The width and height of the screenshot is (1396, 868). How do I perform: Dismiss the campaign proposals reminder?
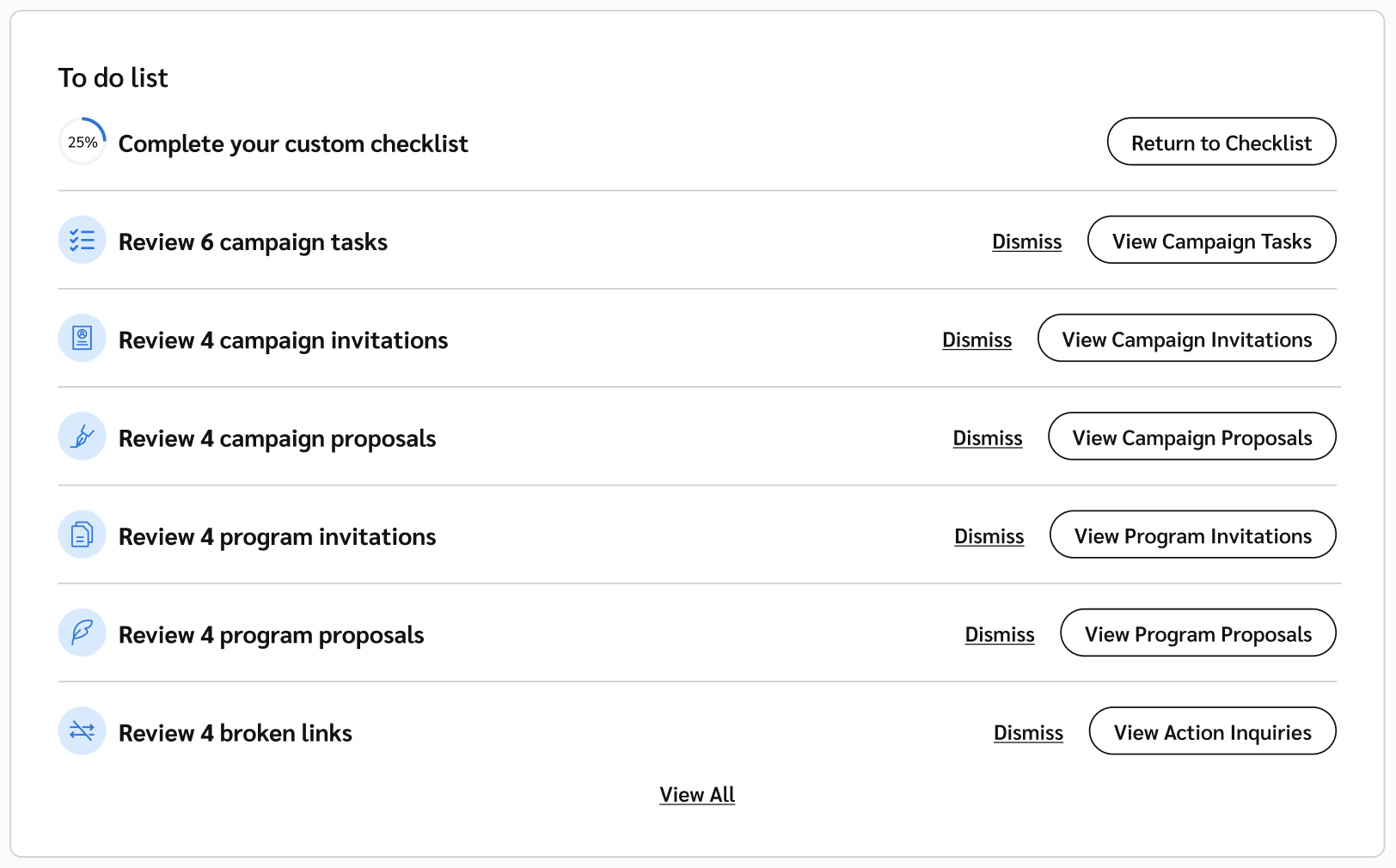coord(988,438)
